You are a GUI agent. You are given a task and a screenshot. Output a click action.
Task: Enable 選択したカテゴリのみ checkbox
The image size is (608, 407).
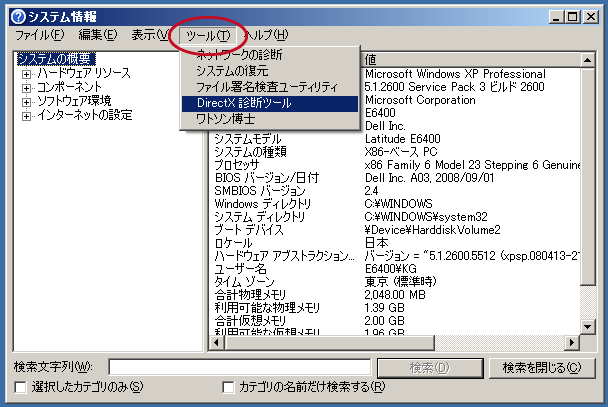click(x=19, y=387)
